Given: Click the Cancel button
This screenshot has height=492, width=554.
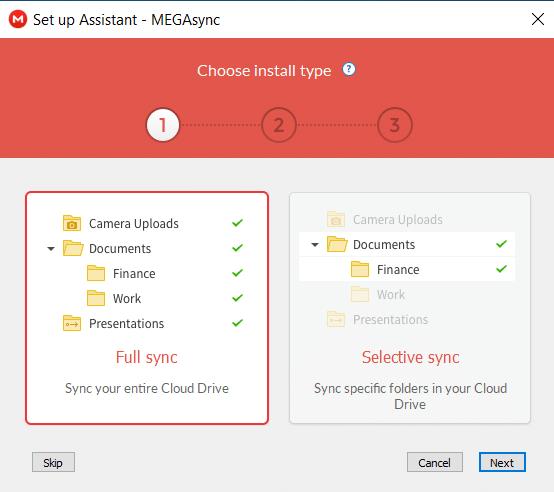Looking at the screenshot, I should [x=435, y=462].
